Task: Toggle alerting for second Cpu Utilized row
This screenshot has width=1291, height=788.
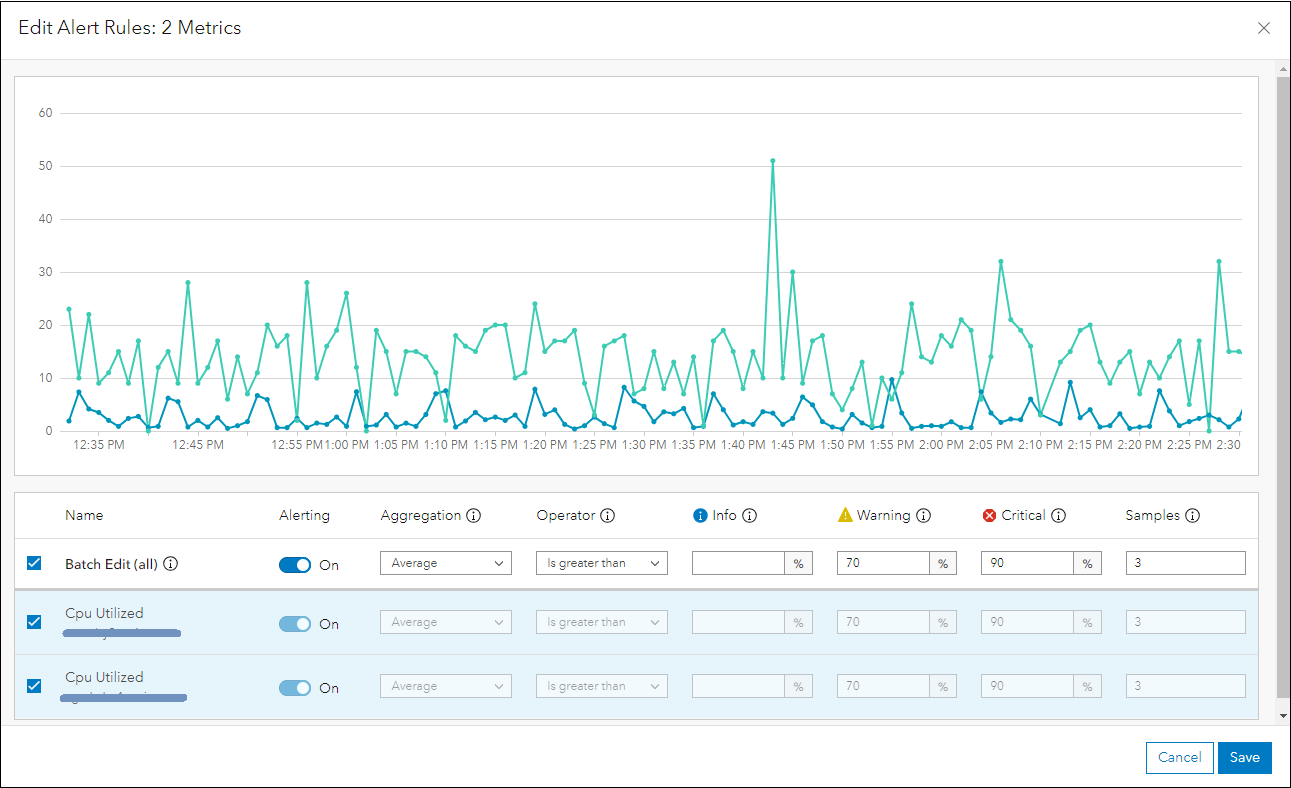Action: click(295, 688)
